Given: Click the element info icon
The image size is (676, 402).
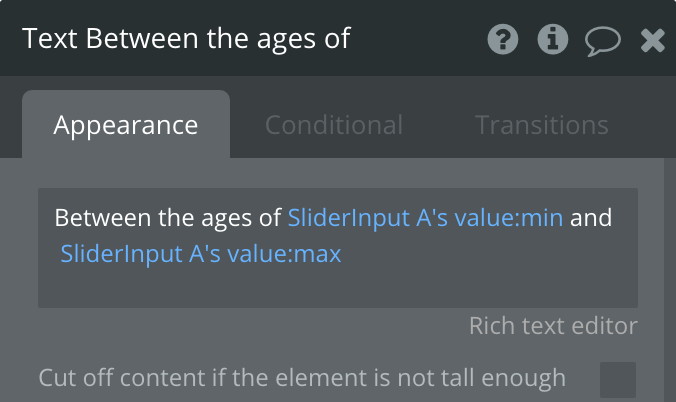Looking at the screenshot, I should pos(553,39).
